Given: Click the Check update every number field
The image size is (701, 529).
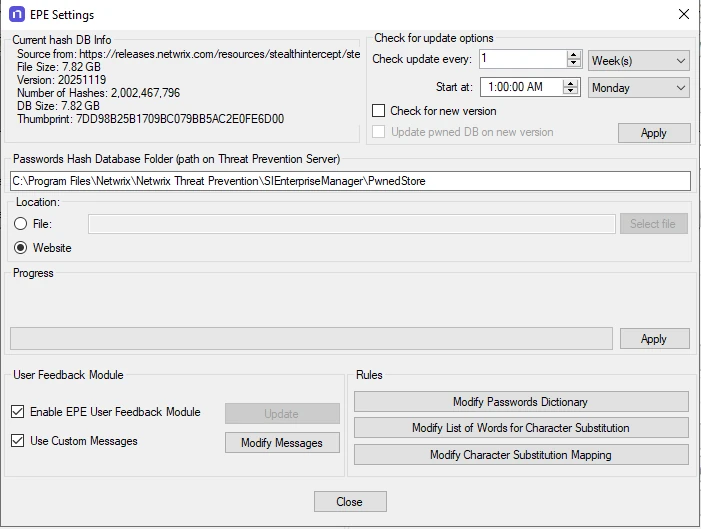Looking at the screenshot, I should 523,59.
